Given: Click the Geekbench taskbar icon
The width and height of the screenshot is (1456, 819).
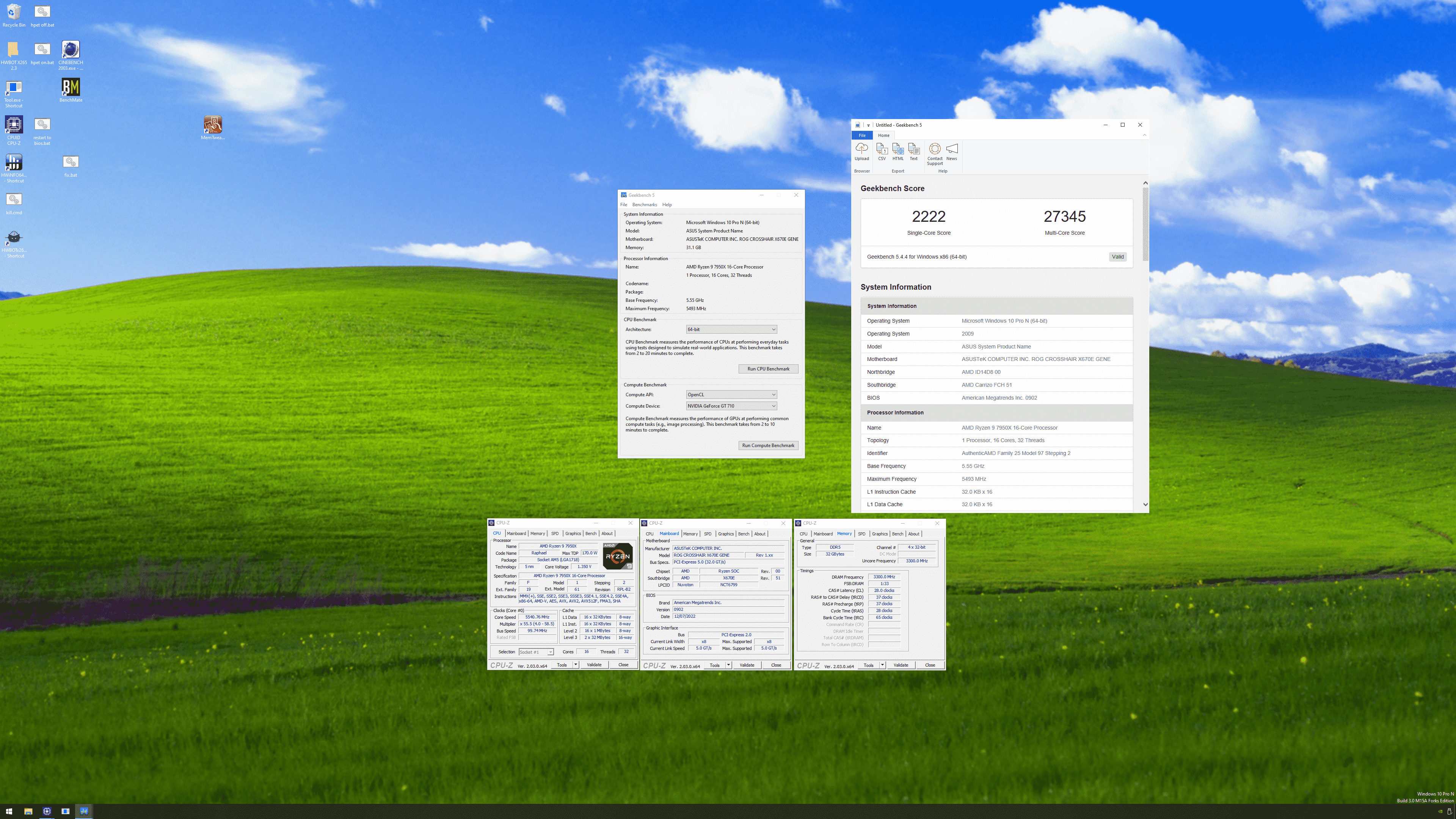Looking at the screenshot, I should pos(84,811).
